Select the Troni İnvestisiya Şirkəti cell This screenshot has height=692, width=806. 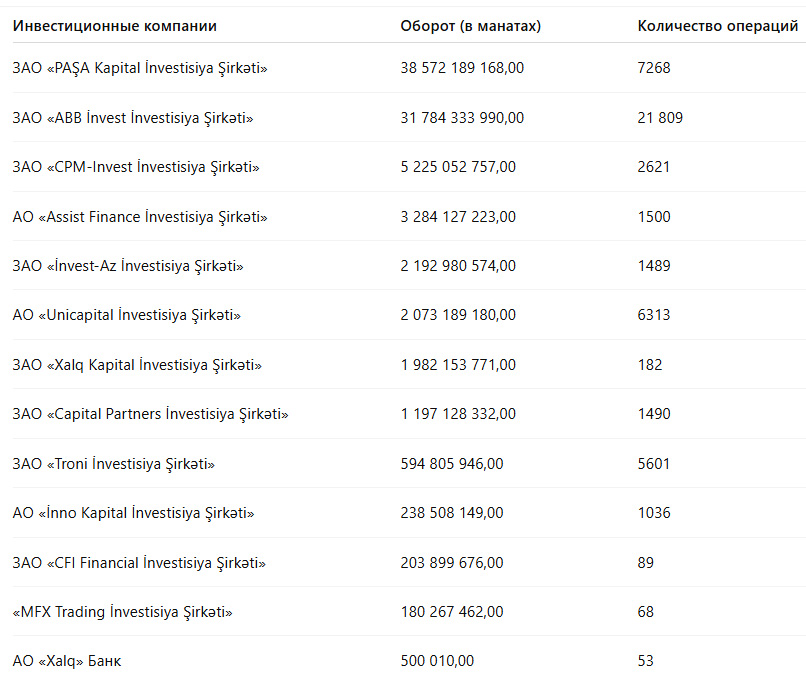tap(114, 464)
